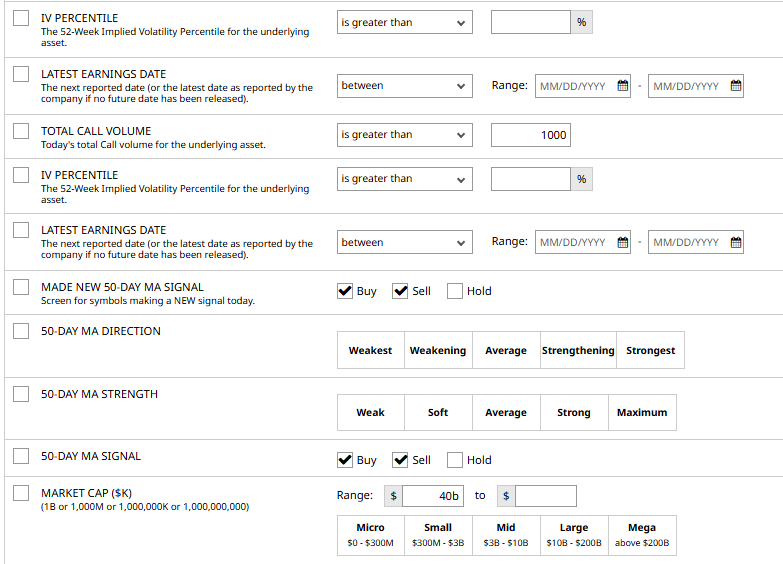The image size is (783, 564).
Task: Enable the lower LATEST EARNINGS DATE filter checkbox
Action: point(21,230)
